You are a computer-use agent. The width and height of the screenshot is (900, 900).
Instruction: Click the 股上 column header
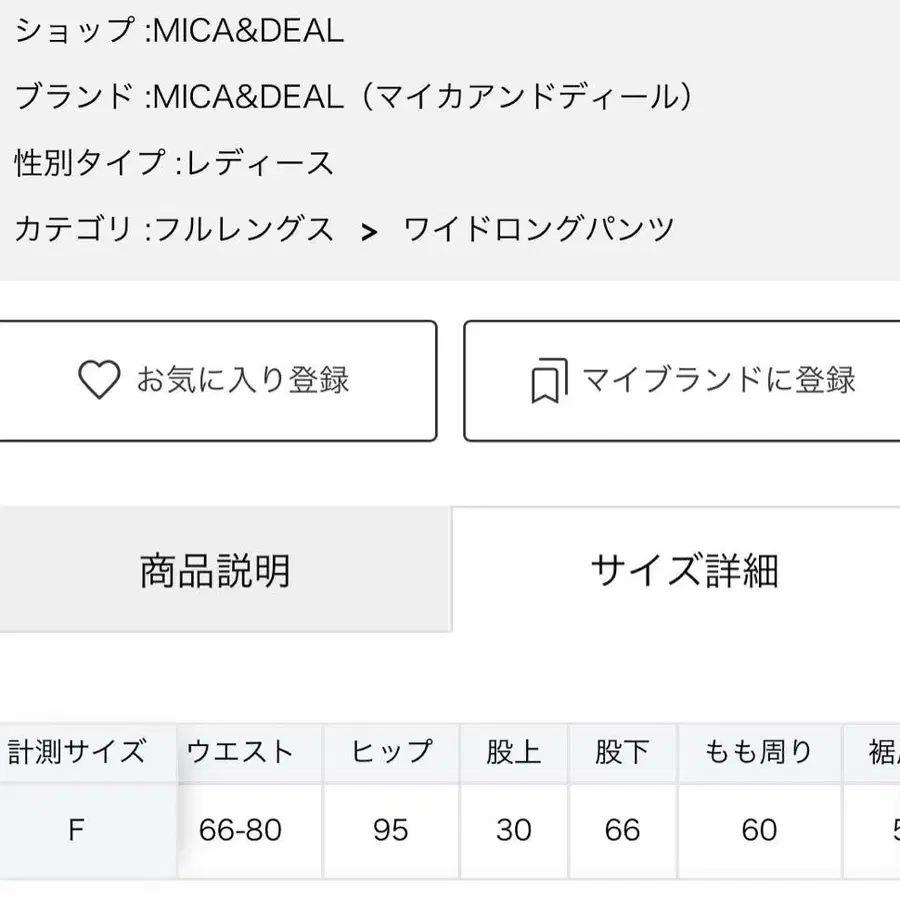[514, 752]
